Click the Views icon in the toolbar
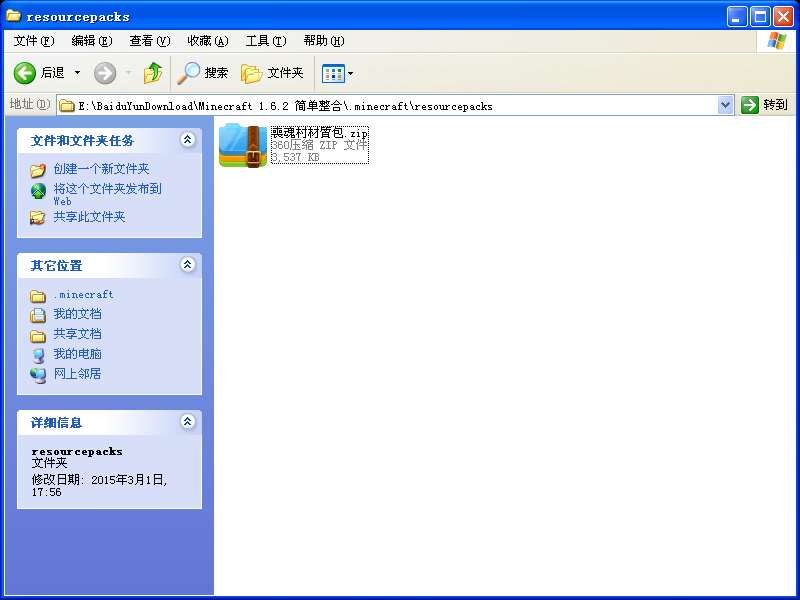 tap(333, 73)
